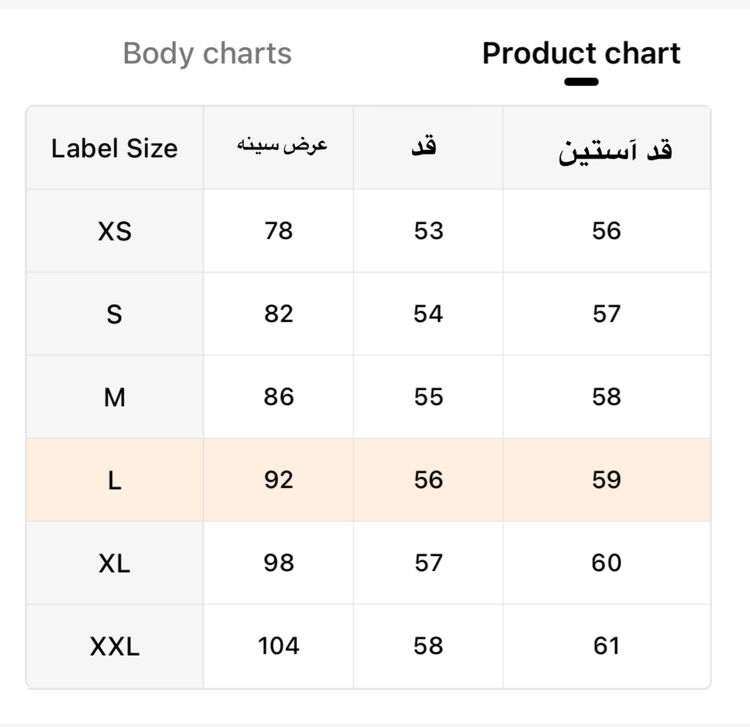Click sleeve length value 60 in XL row

[x=607, y=562]
